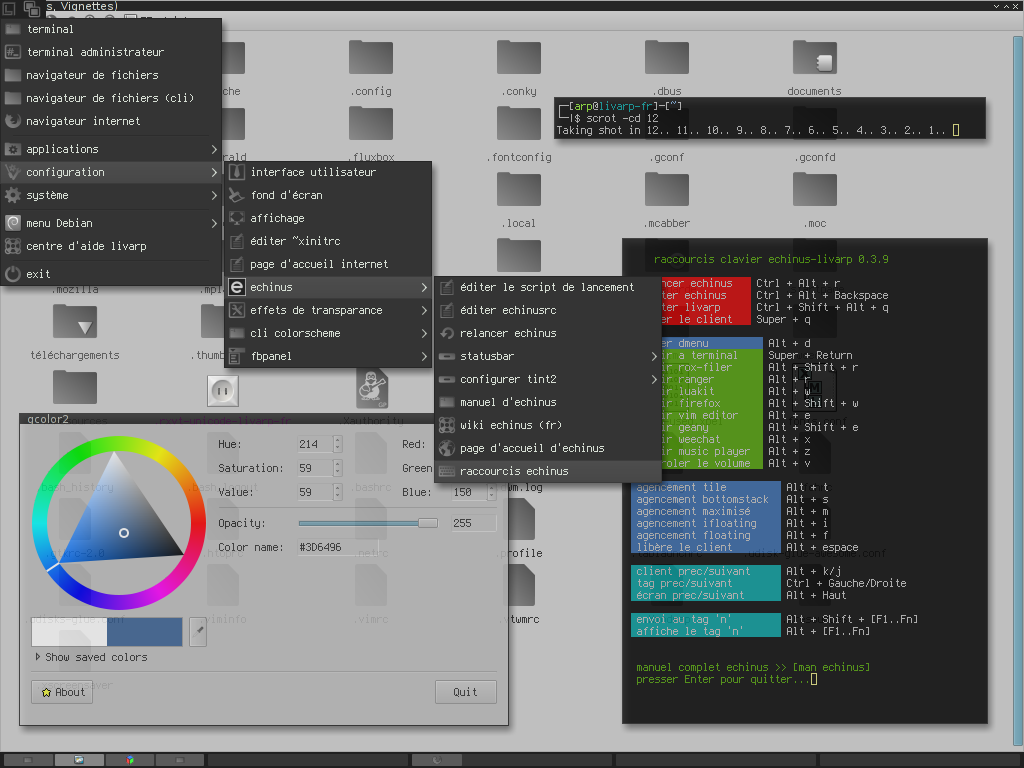This screenshot has height=768, width=1024.
Task: Expand Show saved colors in gcolor2
Action: click(x=38, y=657)
